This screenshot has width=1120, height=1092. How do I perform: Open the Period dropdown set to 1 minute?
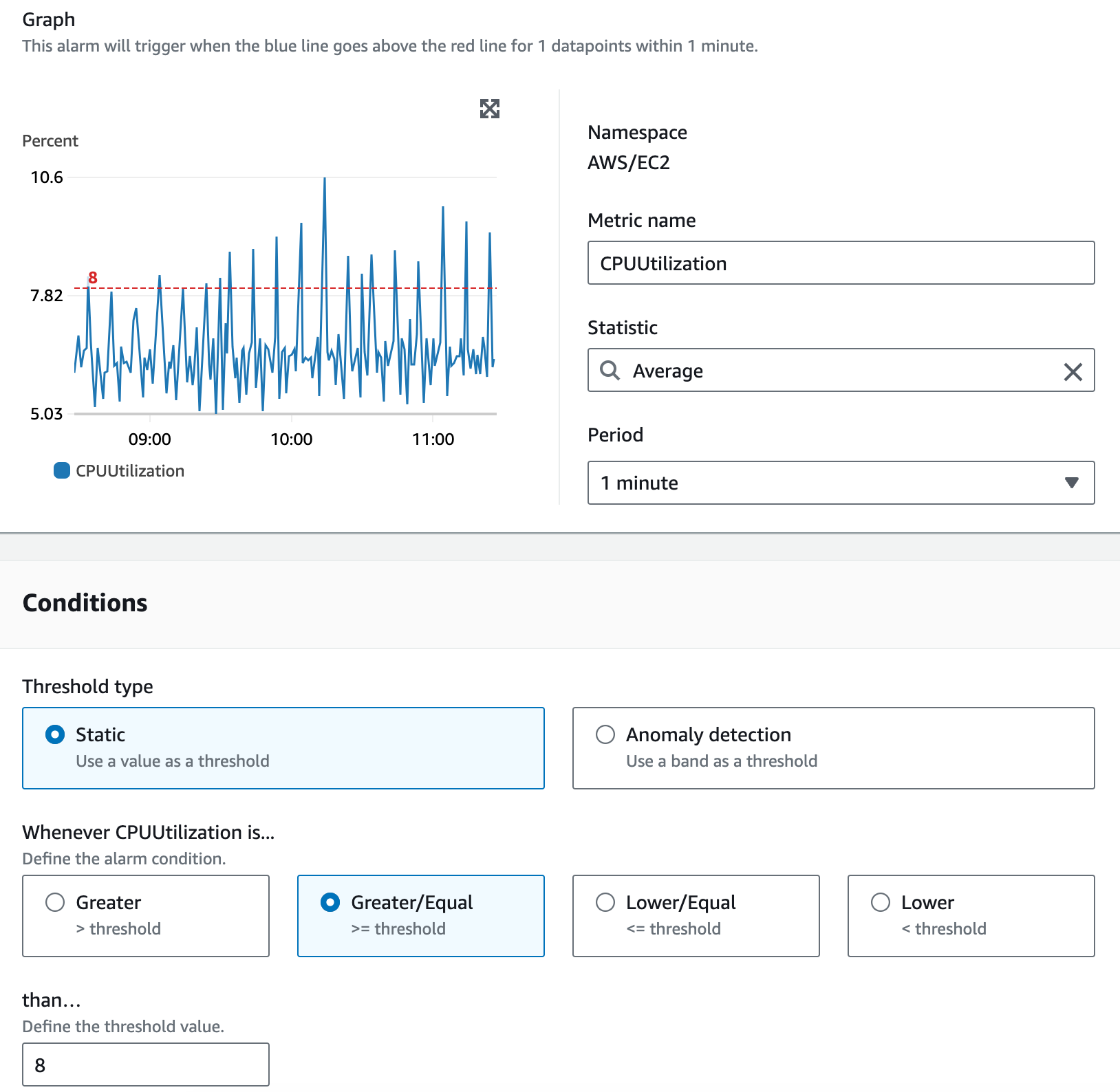(841, 483)
